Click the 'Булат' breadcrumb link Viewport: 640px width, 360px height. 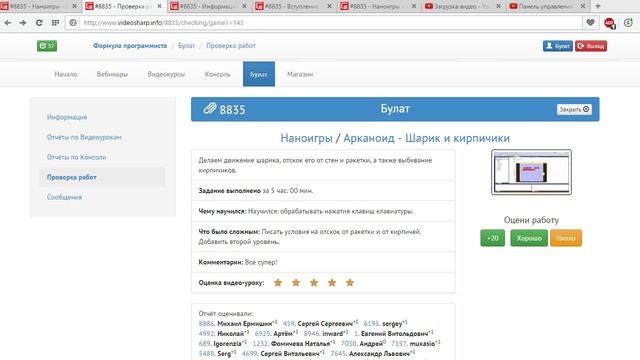[x=187, y=46]
